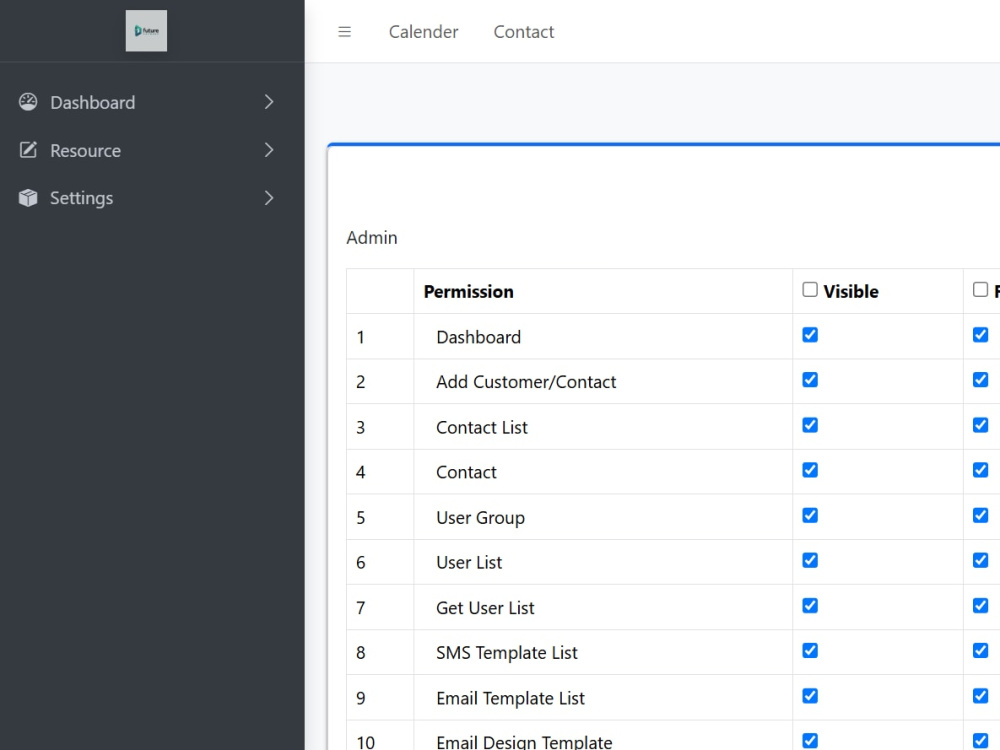Select the User List permission text
This screenshot has width=1000, height=750.
point(469,562)
